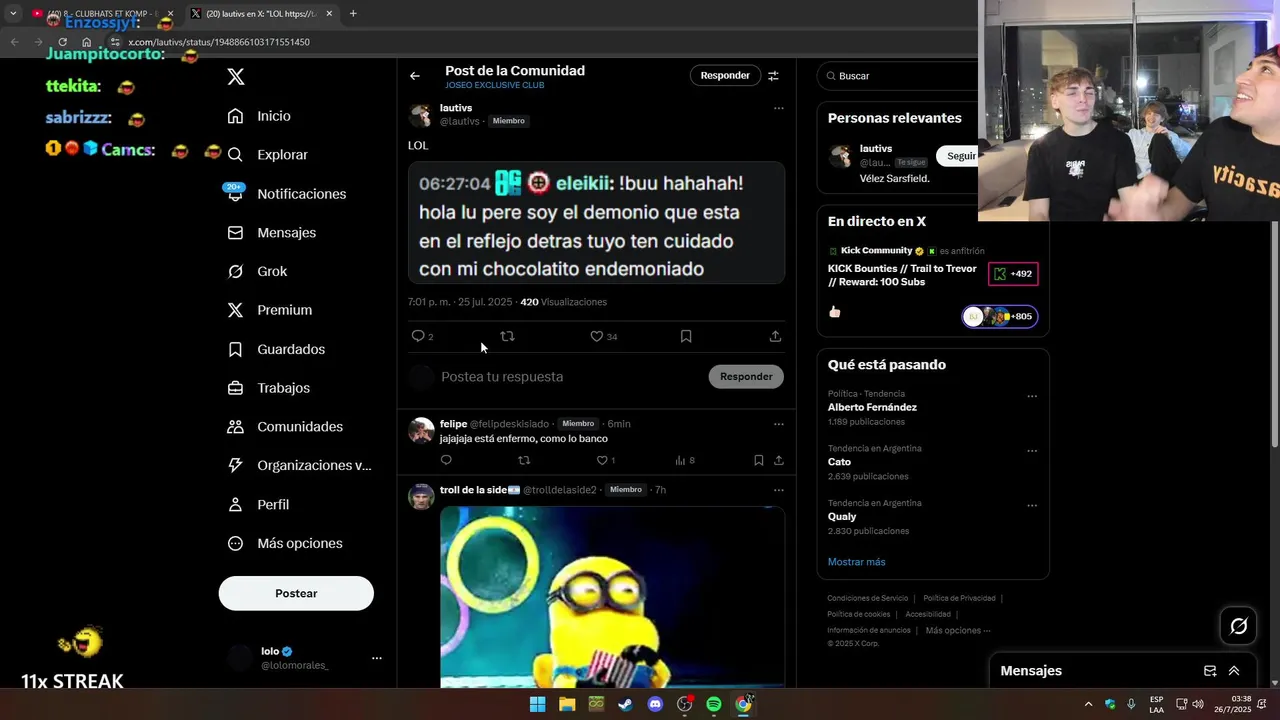Open a new browser tab
This screenshot has width=1280, height=720.
(353, 13)
